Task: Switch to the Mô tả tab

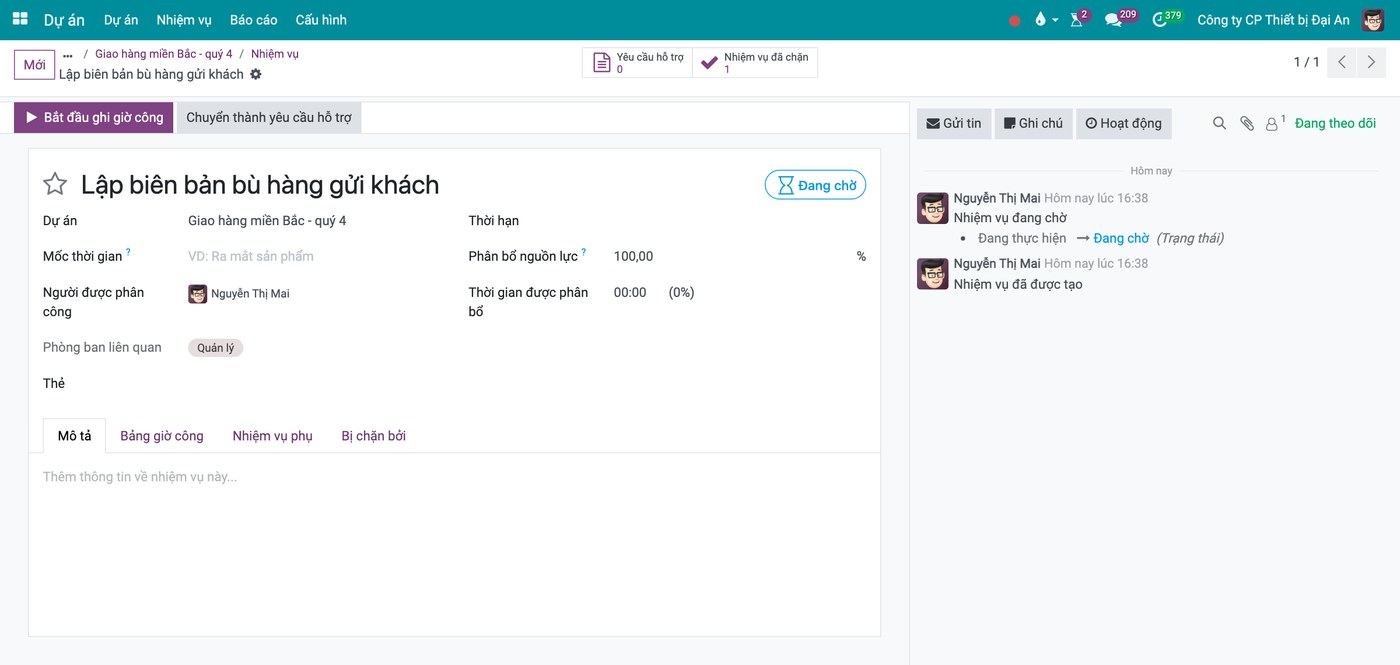Action: 75,436
